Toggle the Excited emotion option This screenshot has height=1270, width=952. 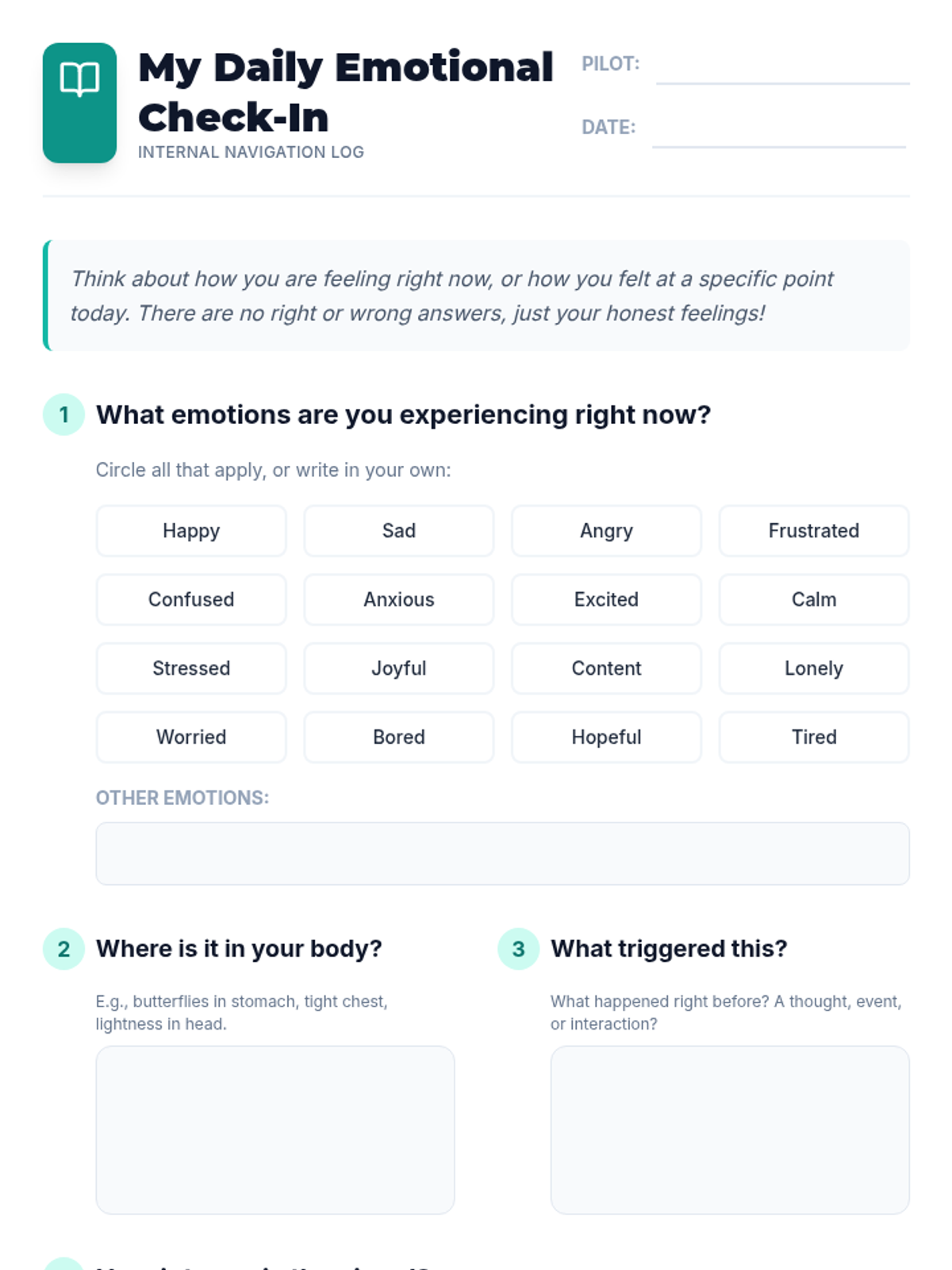click(x=606, y=600)
